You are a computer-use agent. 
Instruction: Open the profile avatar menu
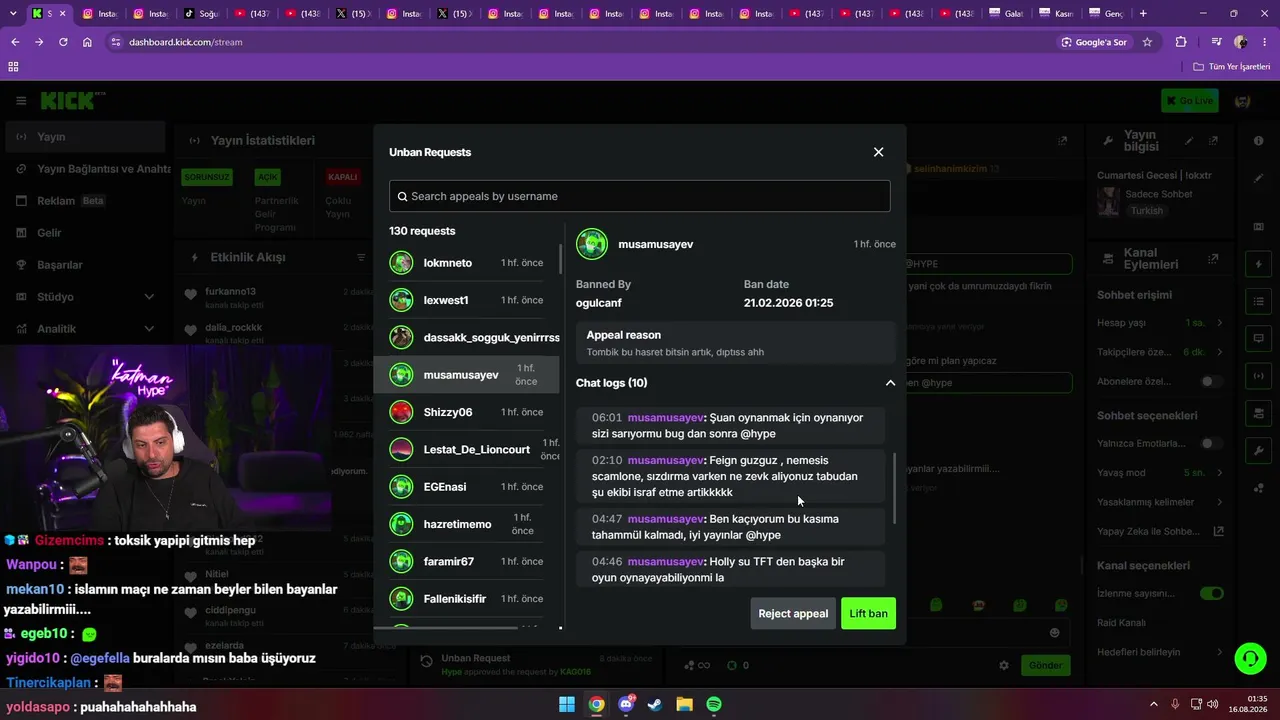point(1243,101)
